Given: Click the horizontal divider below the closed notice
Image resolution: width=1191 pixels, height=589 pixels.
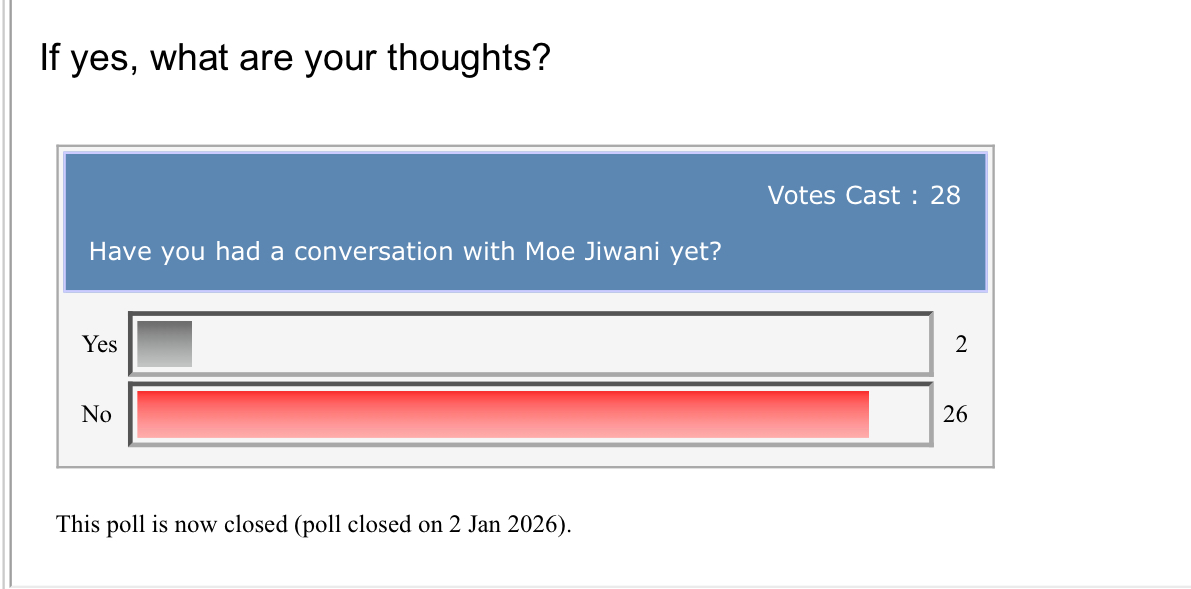Looking at the screenshot, I should tap(600, 586).
